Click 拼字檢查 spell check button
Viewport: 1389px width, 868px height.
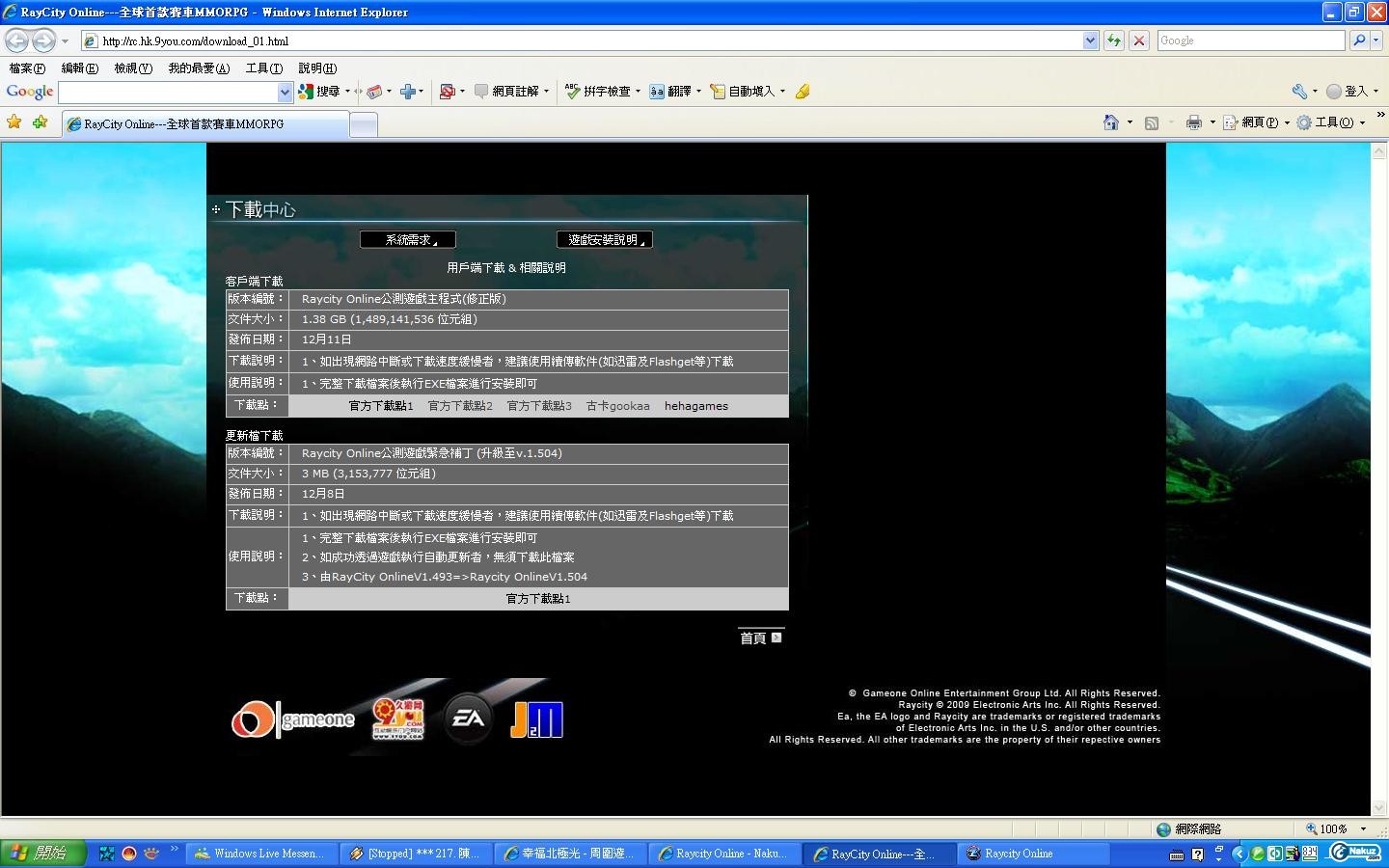pyautogui.click(x=598, y=92)
